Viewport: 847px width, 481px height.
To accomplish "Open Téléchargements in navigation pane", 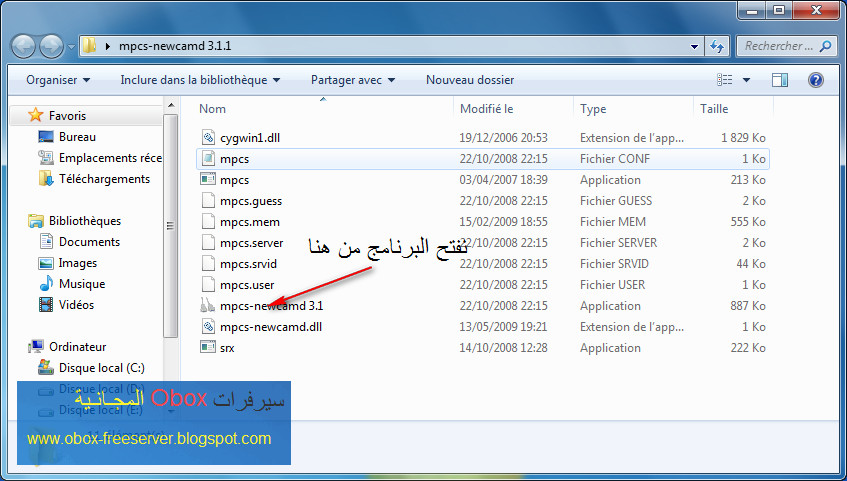I will tap(104, 179).
